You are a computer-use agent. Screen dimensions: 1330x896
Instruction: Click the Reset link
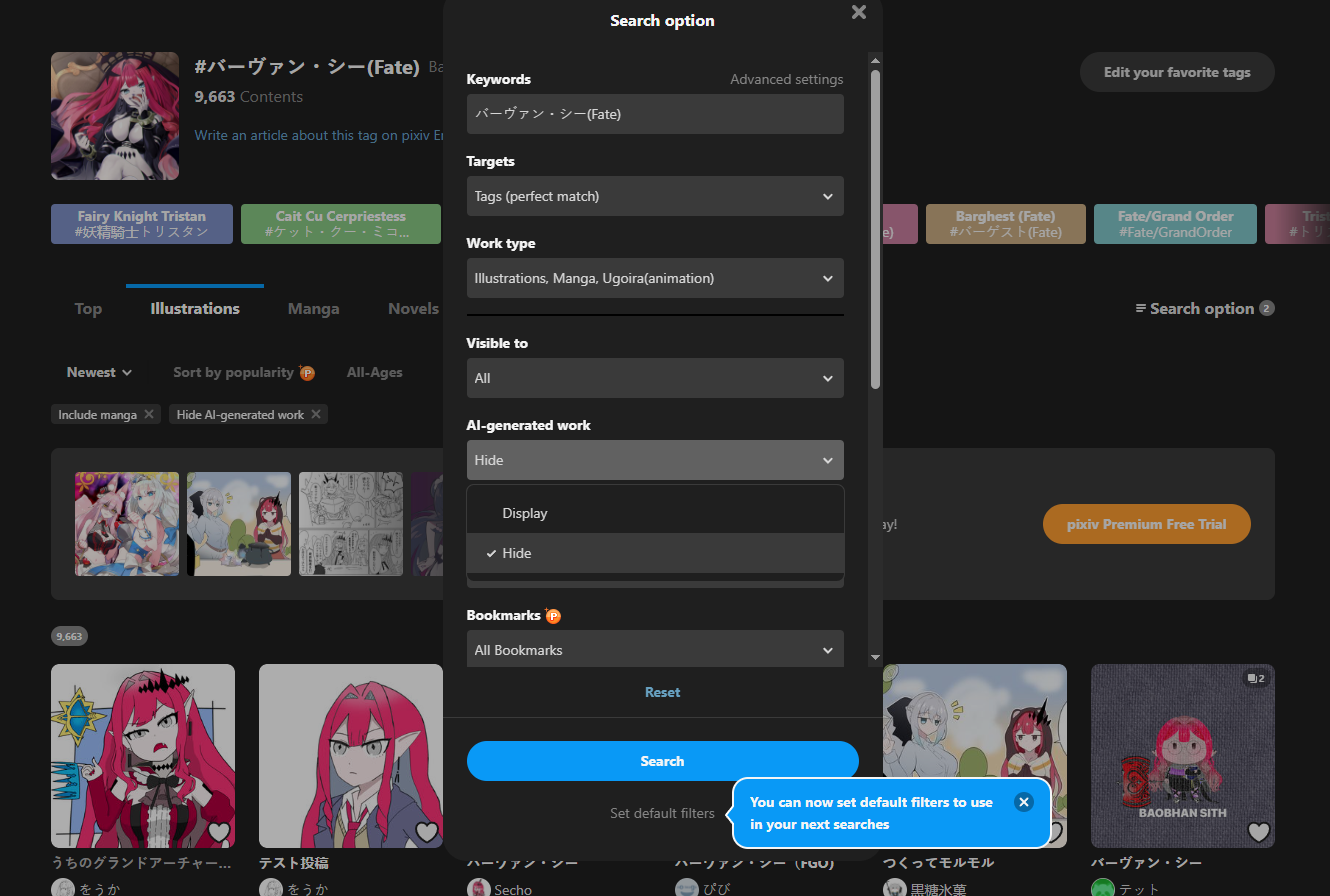662,692
